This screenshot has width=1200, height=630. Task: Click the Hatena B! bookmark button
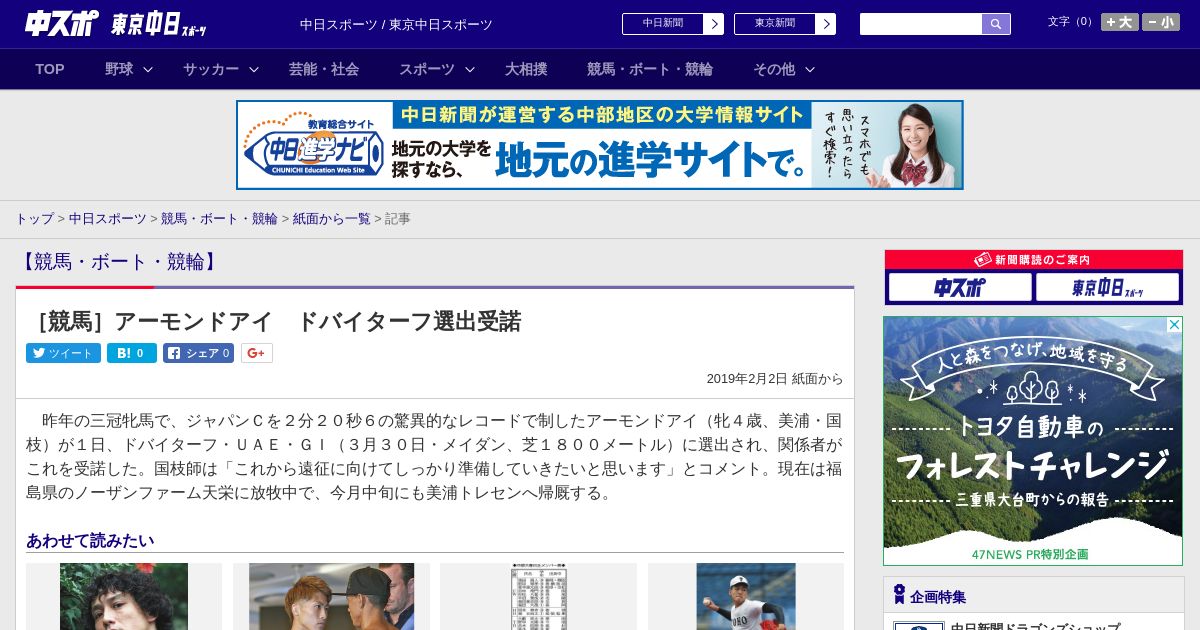132,353
